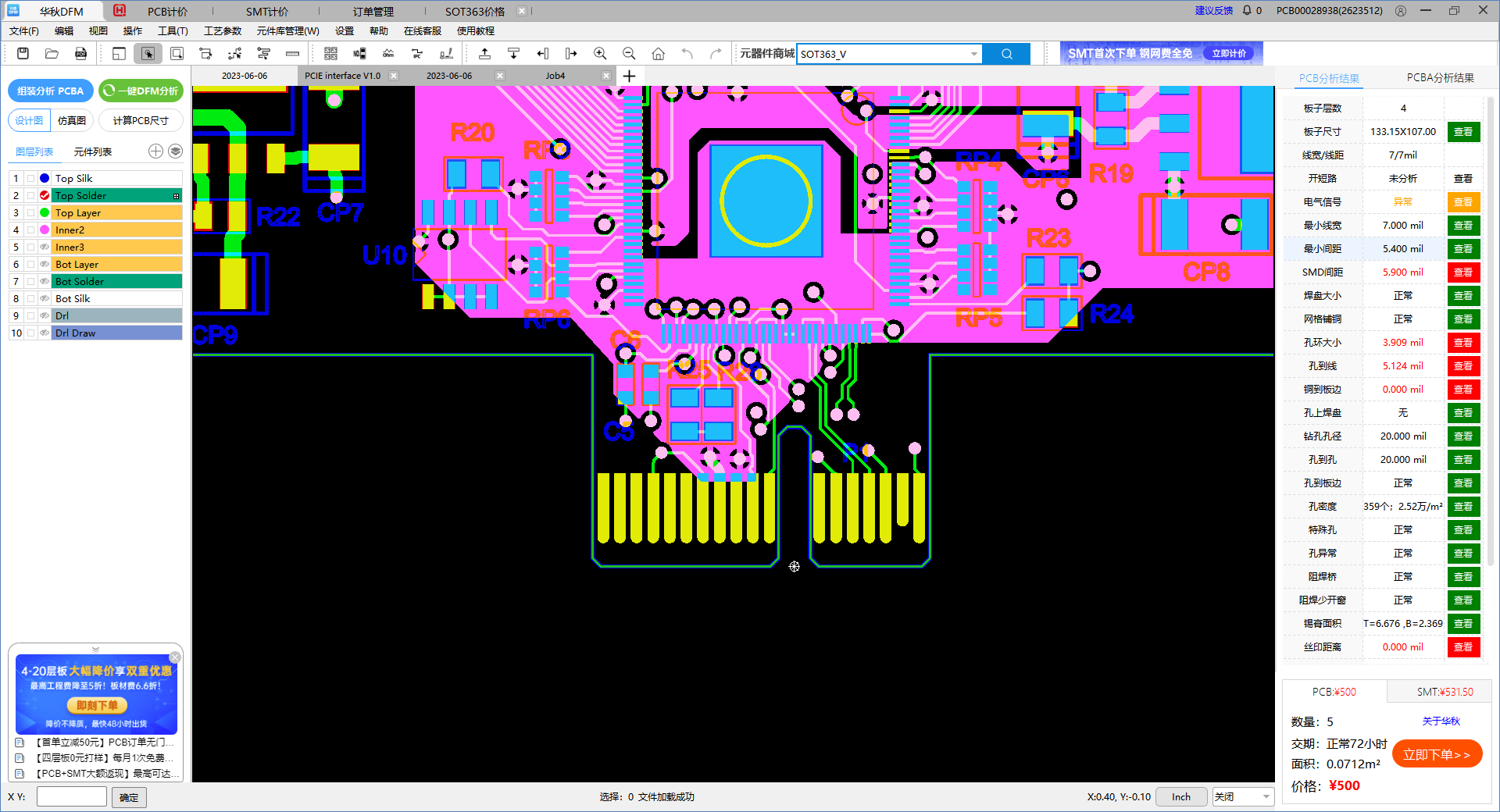
Task: Click 立即下单 order button
Action: [1437, 754]
